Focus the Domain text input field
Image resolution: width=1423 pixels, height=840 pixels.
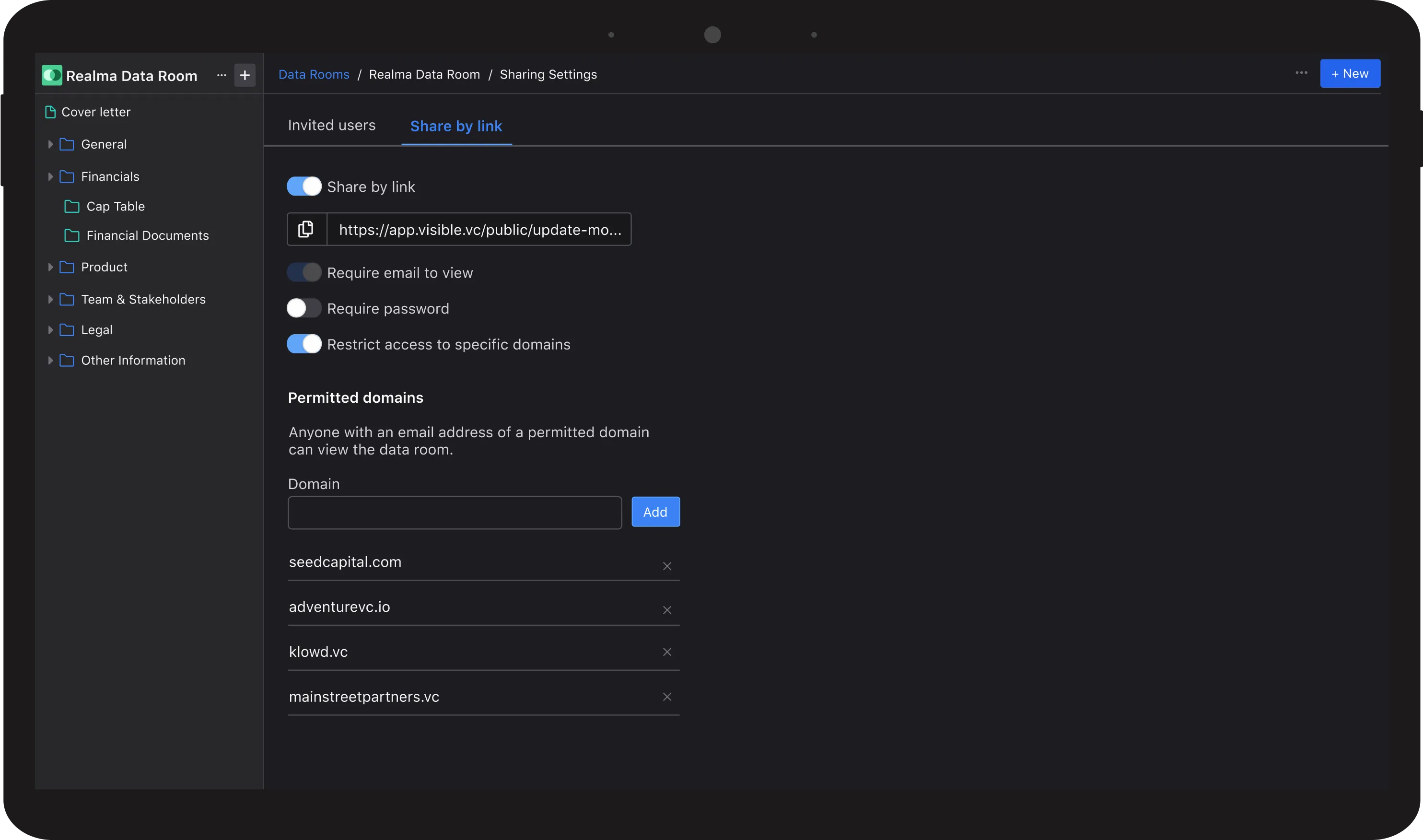[455, 513]
